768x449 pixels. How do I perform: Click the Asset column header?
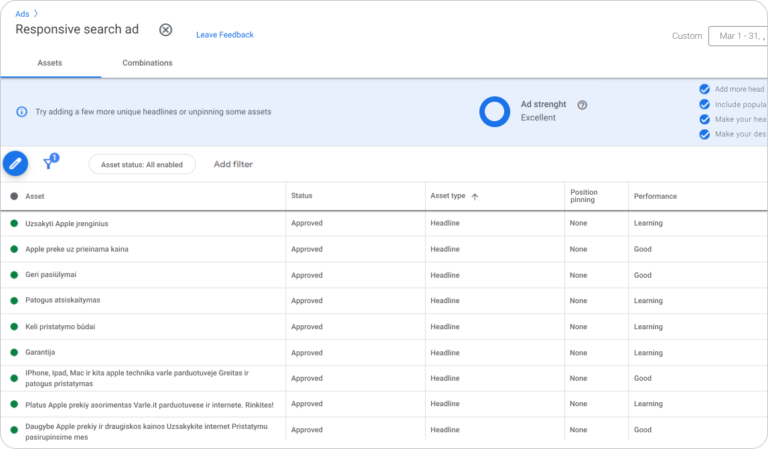35,196
